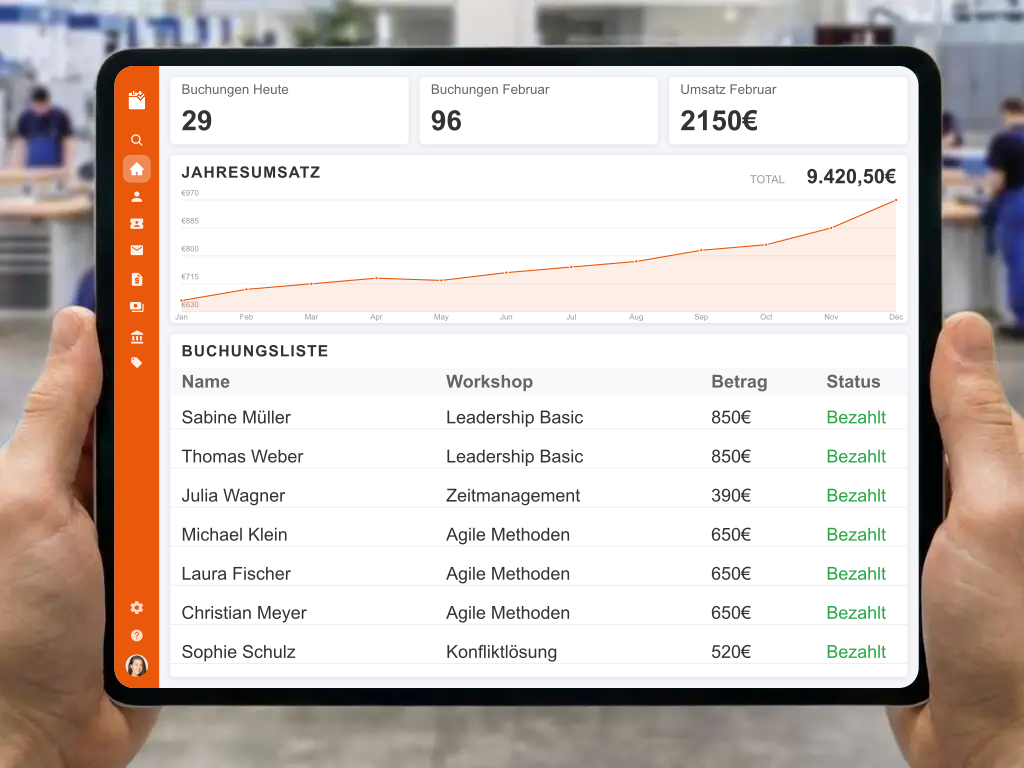Click the user profile avatar photo
This screenshot has height=768, width=1024.
click(x=137, y=665)
